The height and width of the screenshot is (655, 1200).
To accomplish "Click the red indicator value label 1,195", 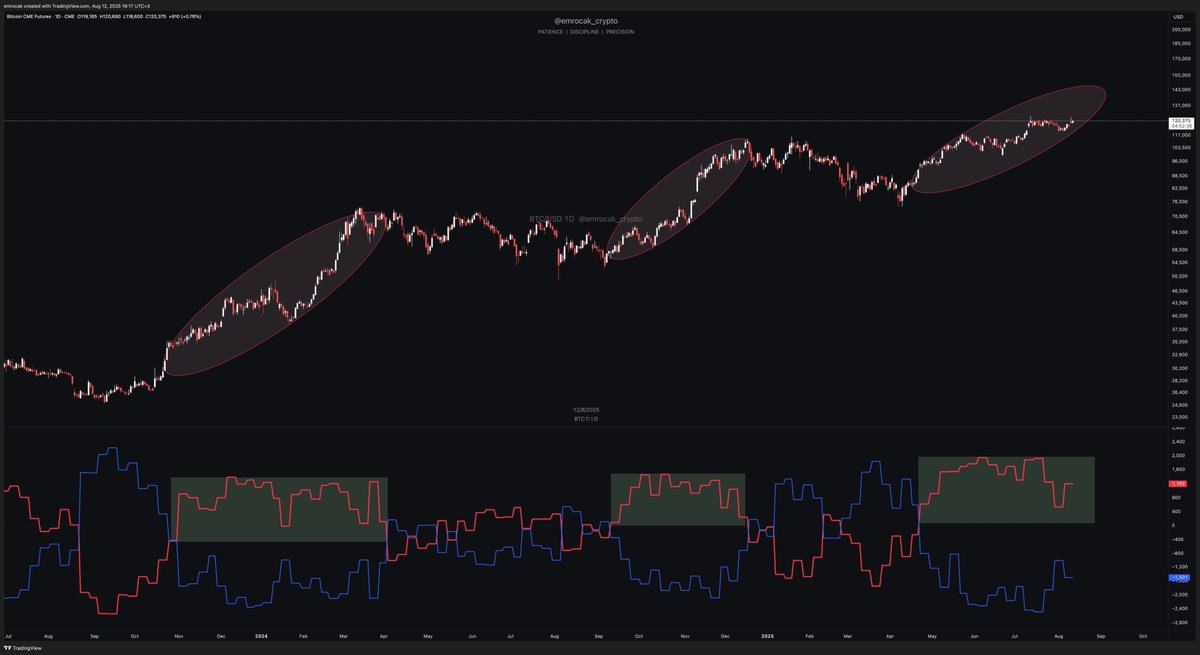I will tap(1178, 484).
